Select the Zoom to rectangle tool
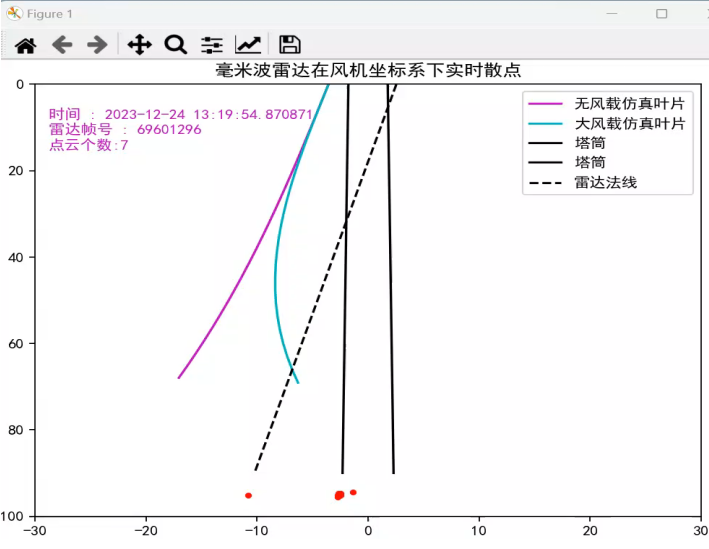This screenshot has height=549, width=709. click(175, 45)
